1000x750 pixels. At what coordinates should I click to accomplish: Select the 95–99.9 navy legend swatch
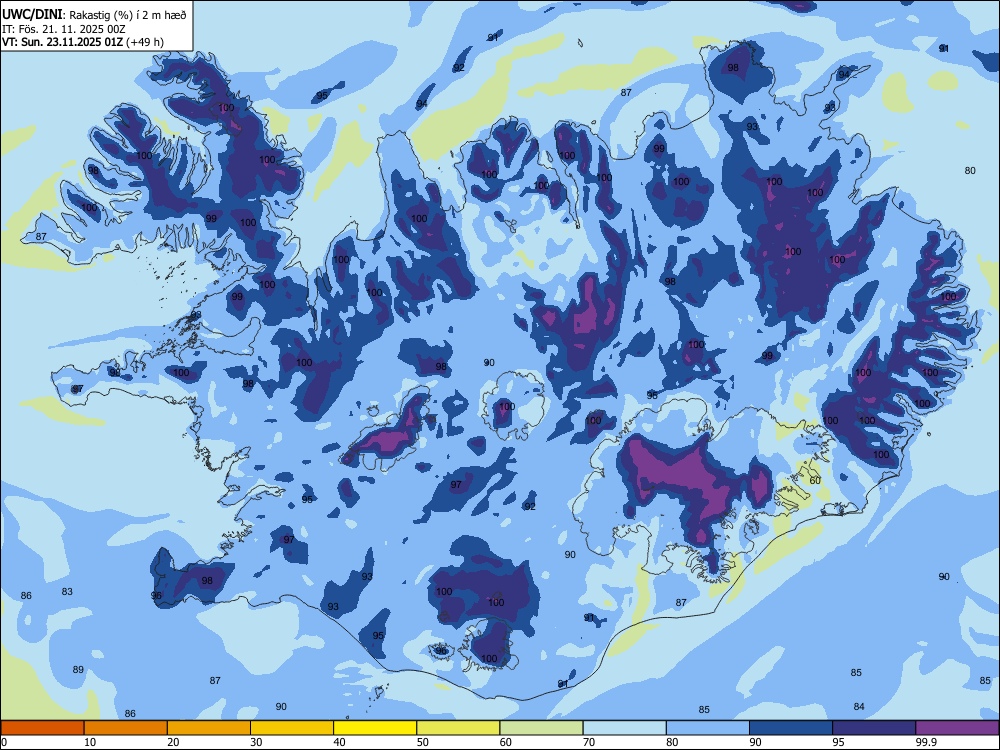874,728
